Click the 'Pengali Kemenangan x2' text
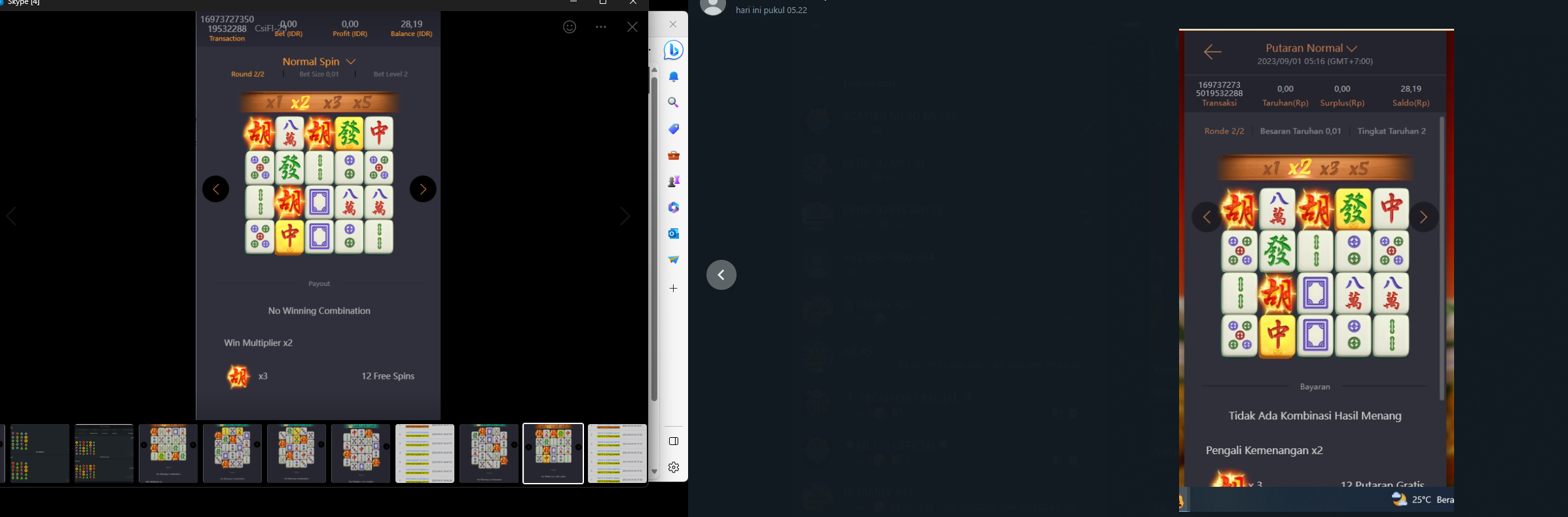The image size is (1568, 517). (x=1264, y=450)
